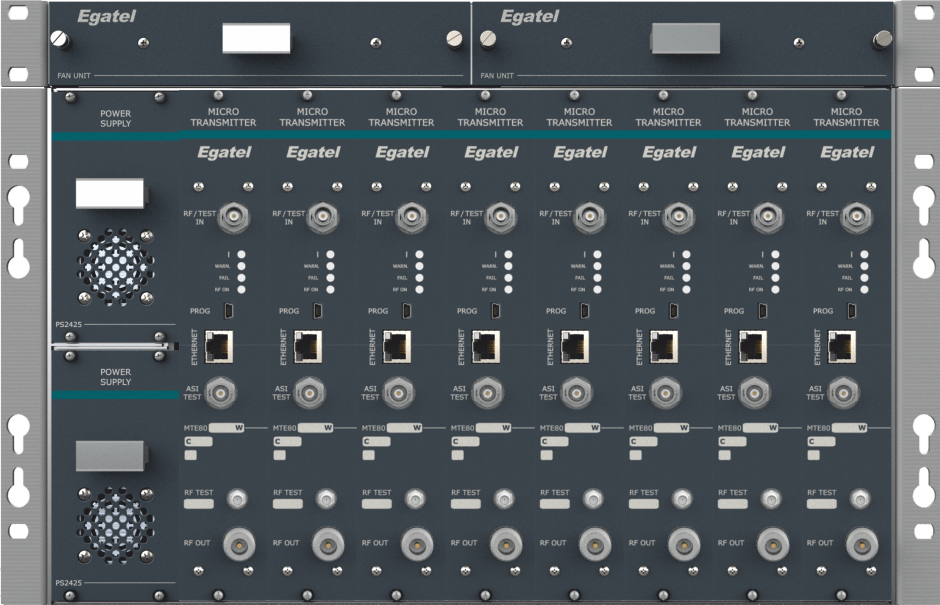Viewport: 940px width, 605px height.
Task: Click the PROG USB port on the fifth micro transmitter
Action: click(x=585, y=311)
